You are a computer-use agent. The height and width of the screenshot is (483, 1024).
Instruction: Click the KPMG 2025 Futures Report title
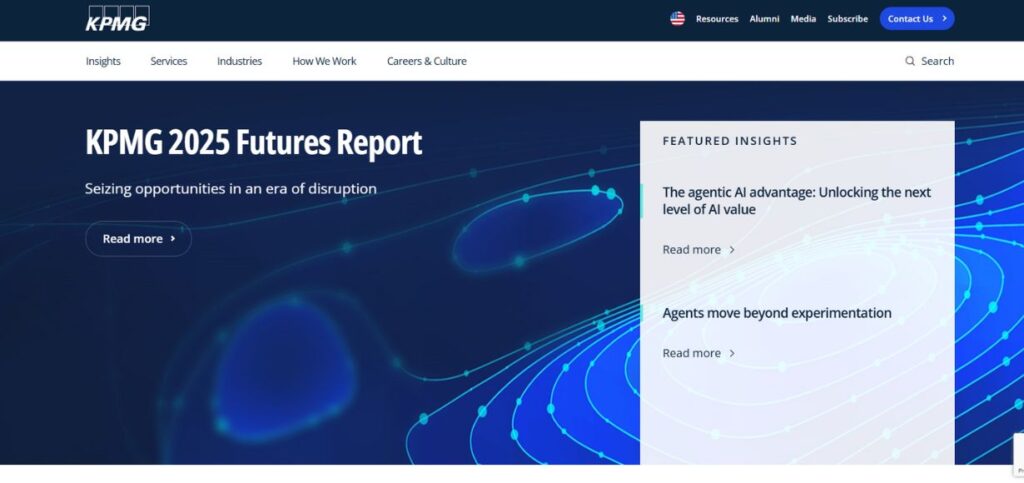tap(254, 143)
